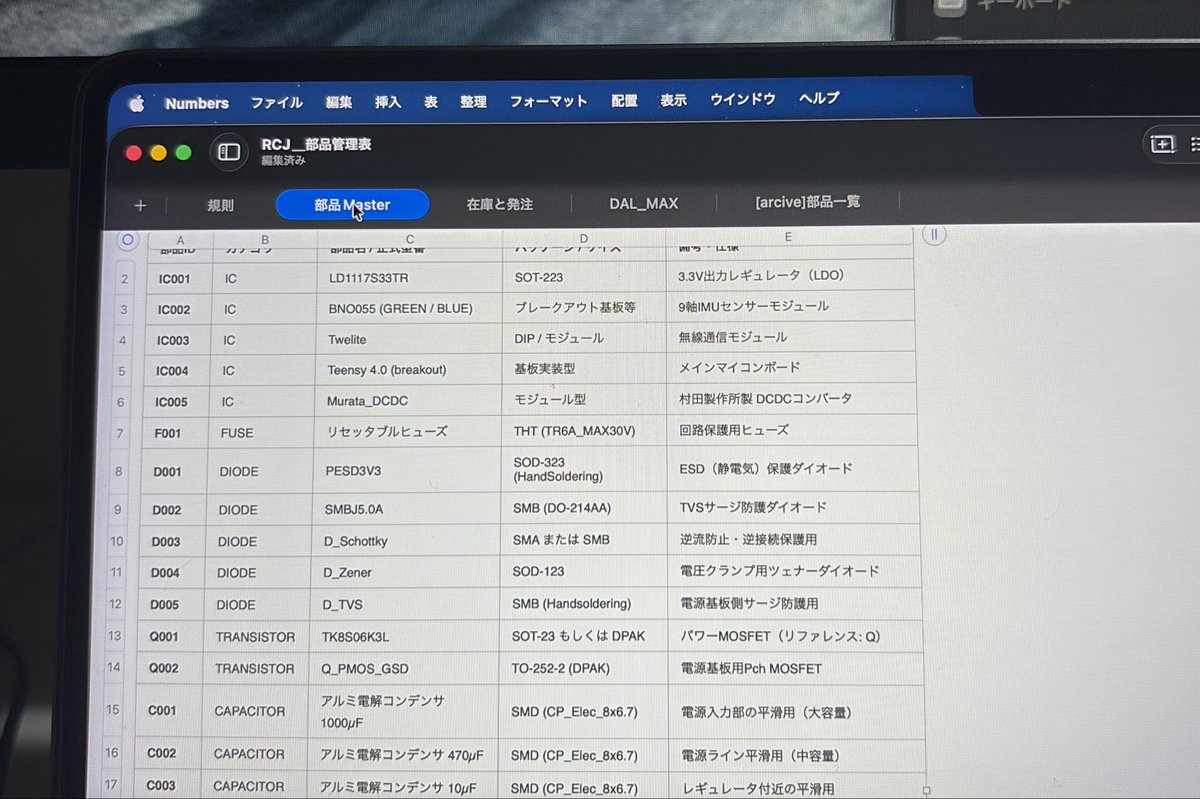
Task: Click cell D_TVS
Action: (x=405, y=605)
